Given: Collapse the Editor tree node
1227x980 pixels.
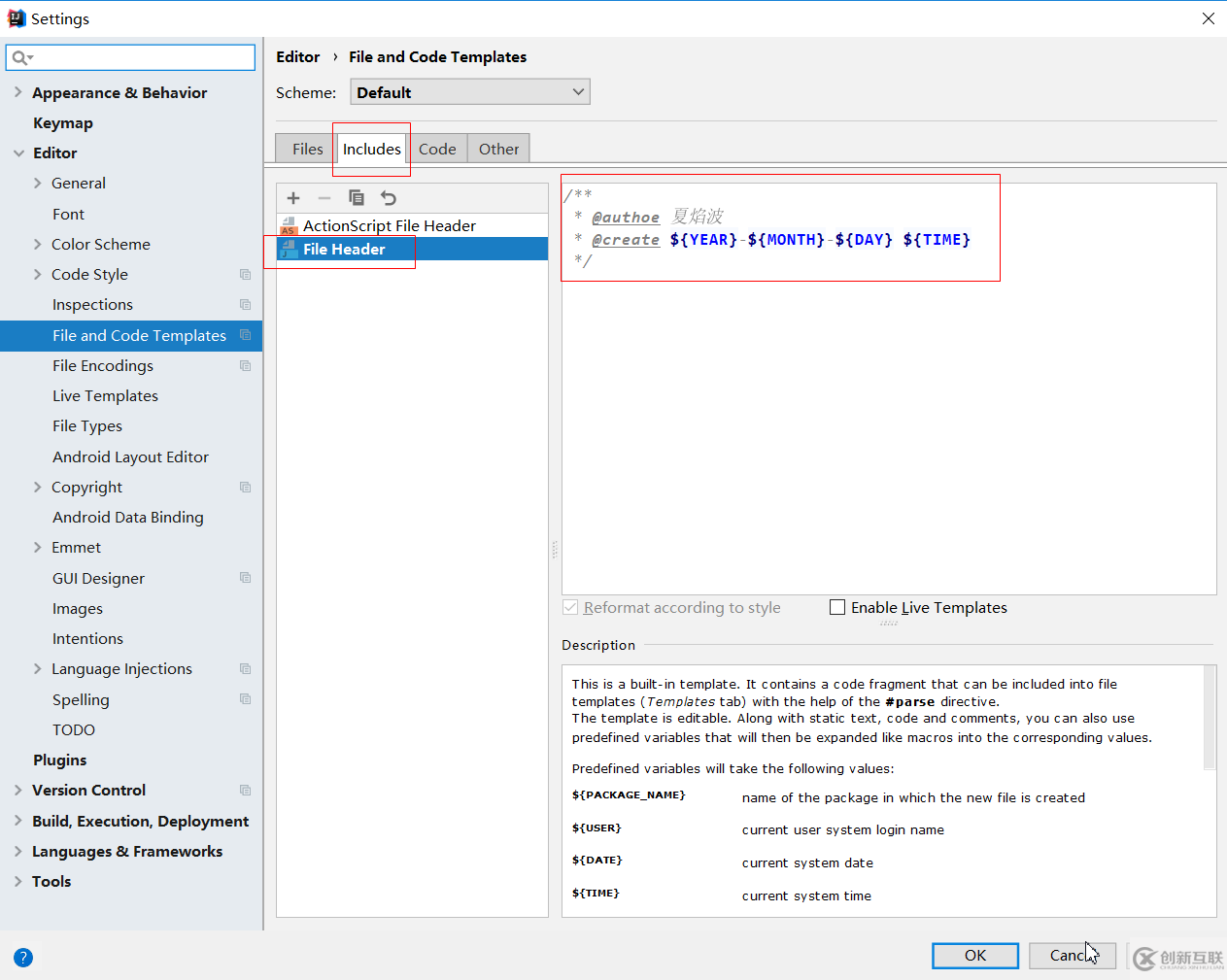Looking at the screenshot, I should click(x=18, y=153).
